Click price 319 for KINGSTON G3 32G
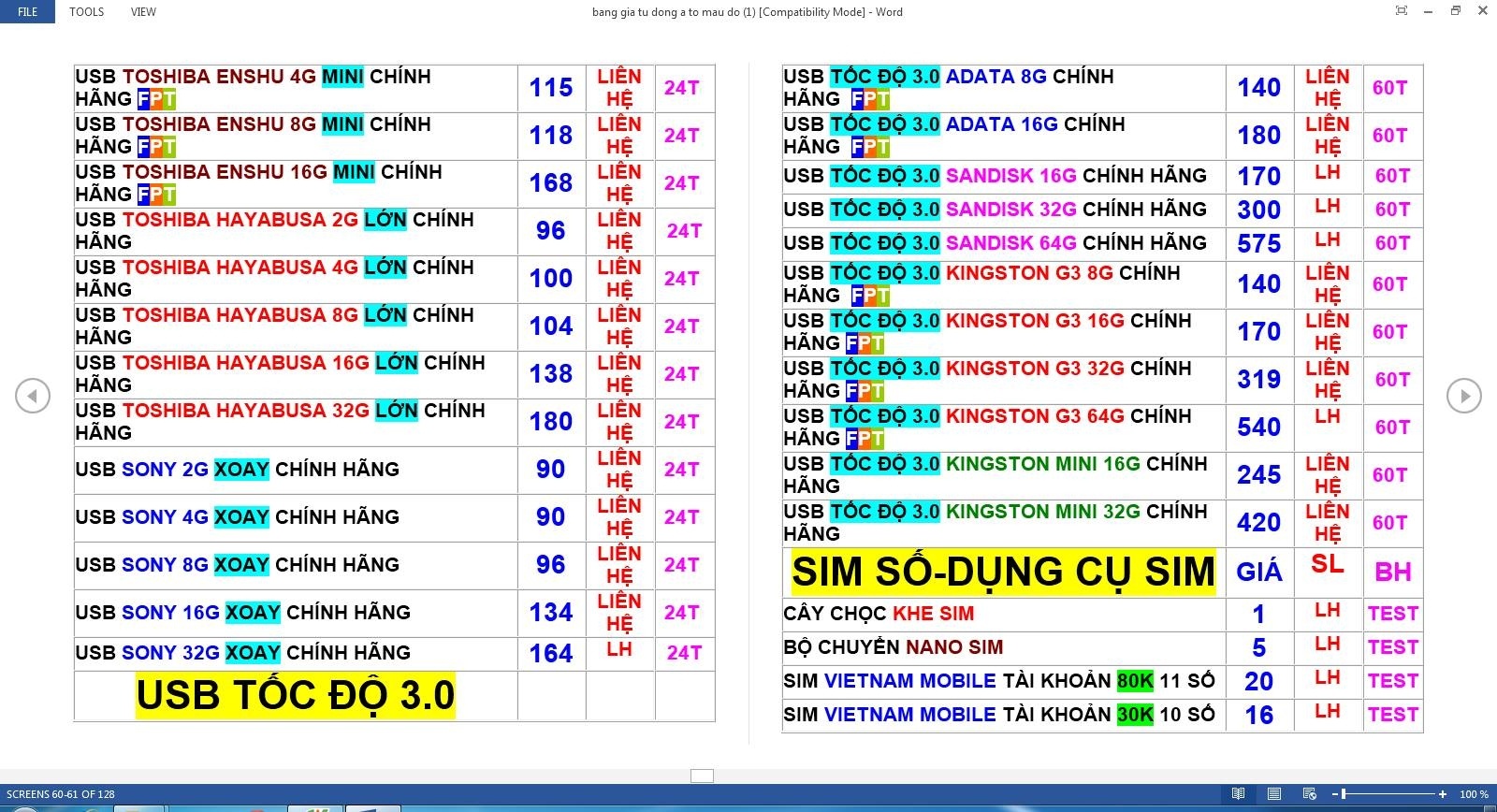This screenshot has height=812, width=1497. point(1259,380)
